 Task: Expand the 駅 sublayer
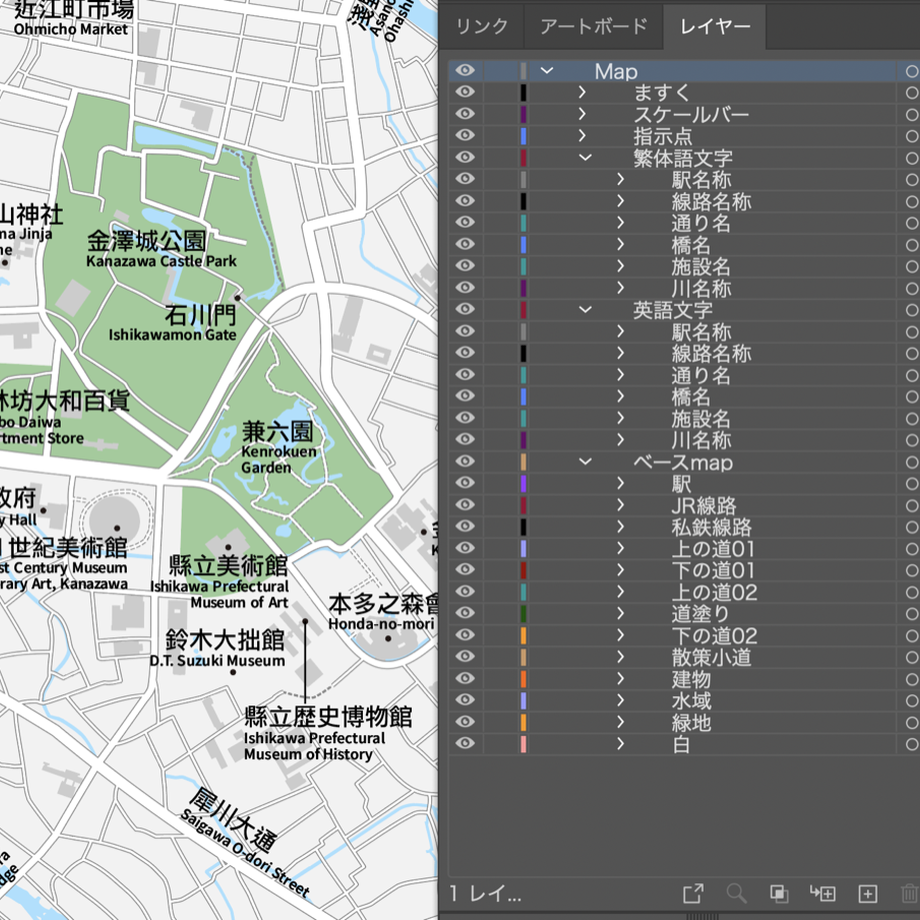(621, 483)
